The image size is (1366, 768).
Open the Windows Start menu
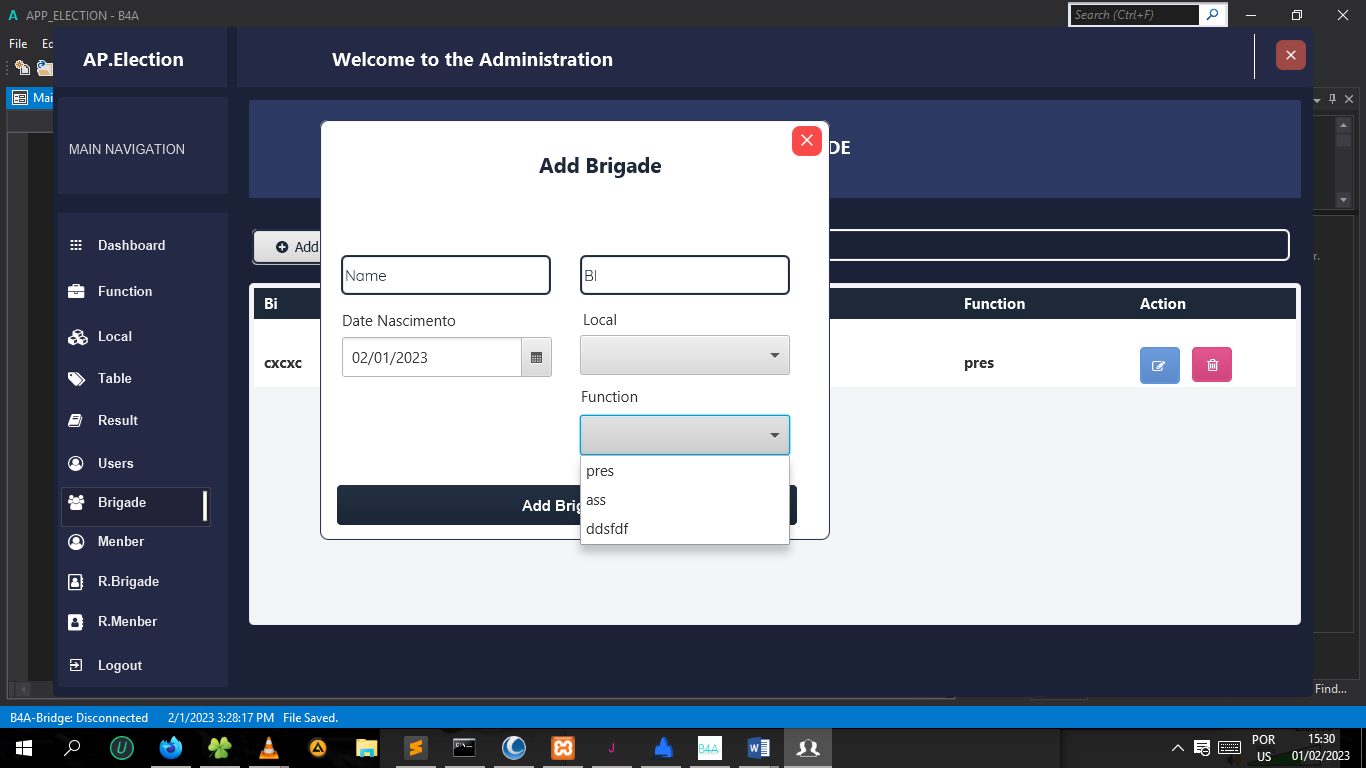coord(23,747)
